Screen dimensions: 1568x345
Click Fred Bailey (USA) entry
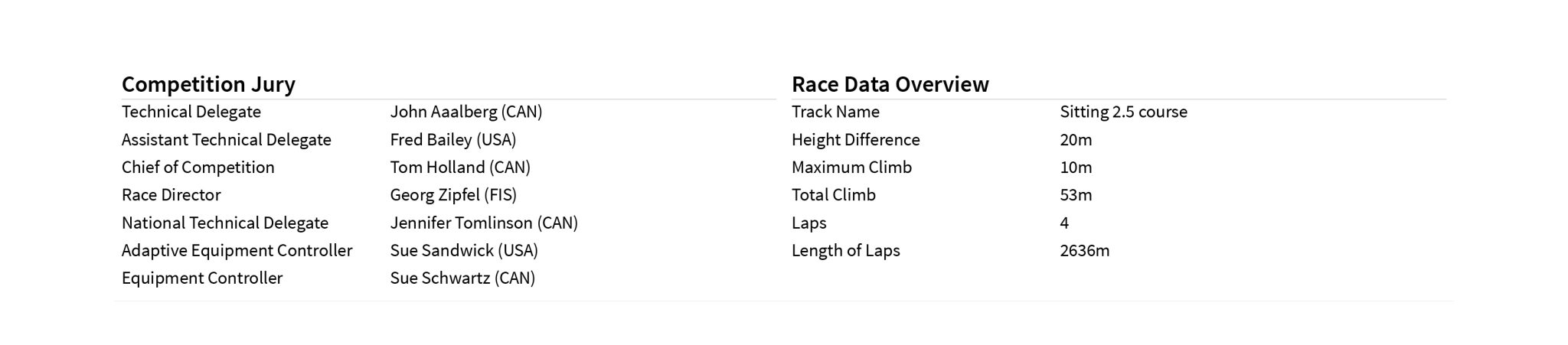(x=452, y=140)
